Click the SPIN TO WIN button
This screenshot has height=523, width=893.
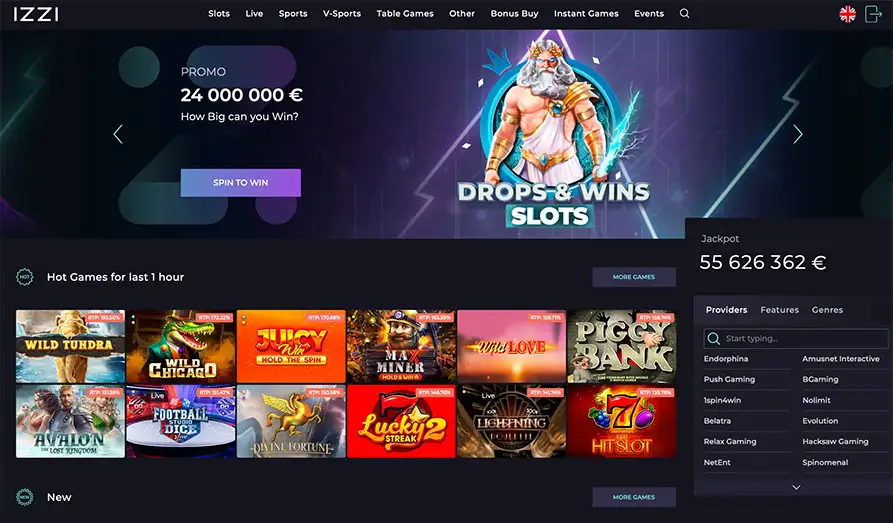pyautogui.click(x=240, y=183)
